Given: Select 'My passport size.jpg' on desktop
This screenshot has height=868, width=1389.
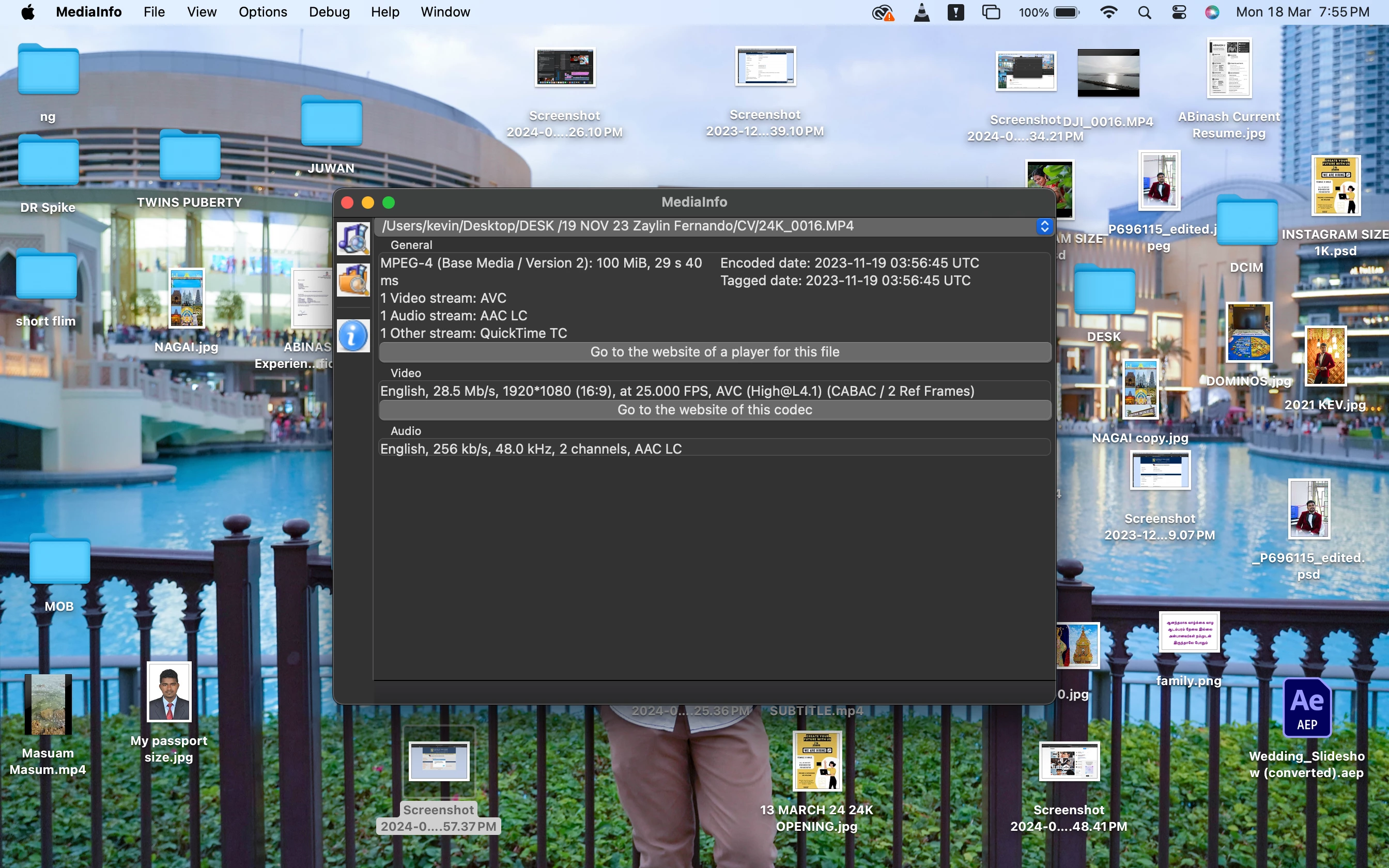Looking at the screenshot, I should [169, 692].
